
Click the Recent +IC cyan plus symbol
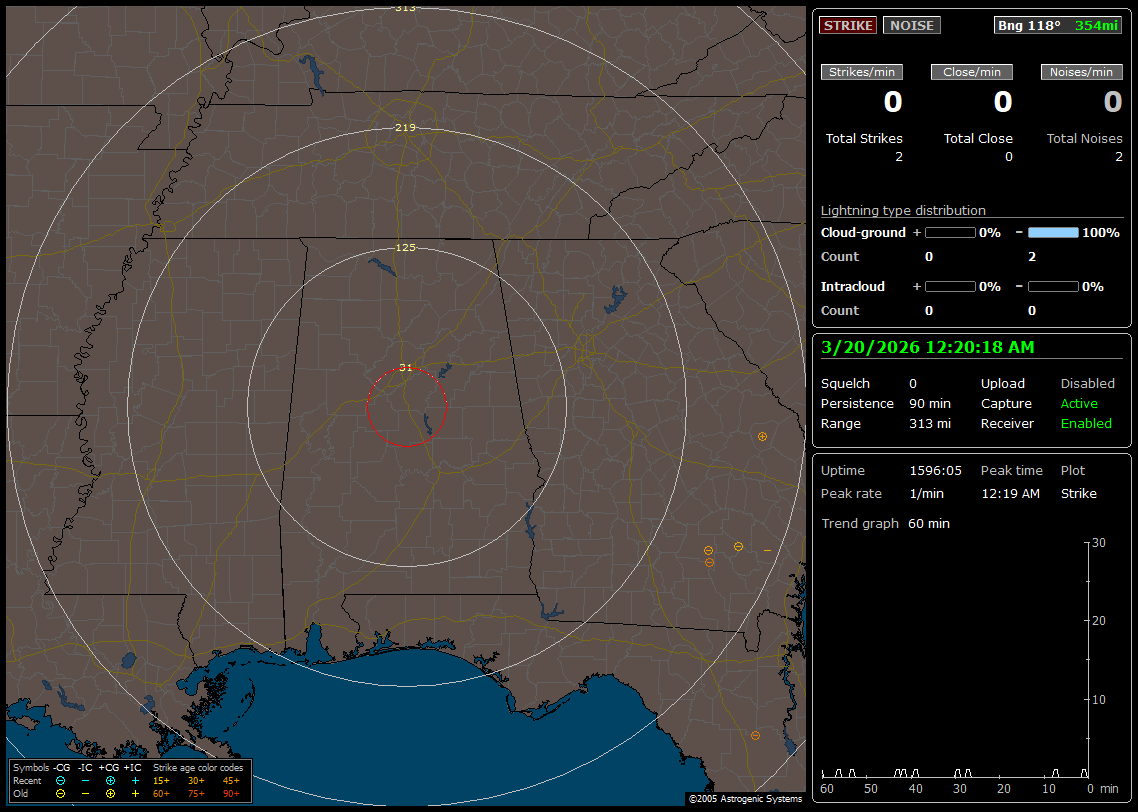(135, 780)
